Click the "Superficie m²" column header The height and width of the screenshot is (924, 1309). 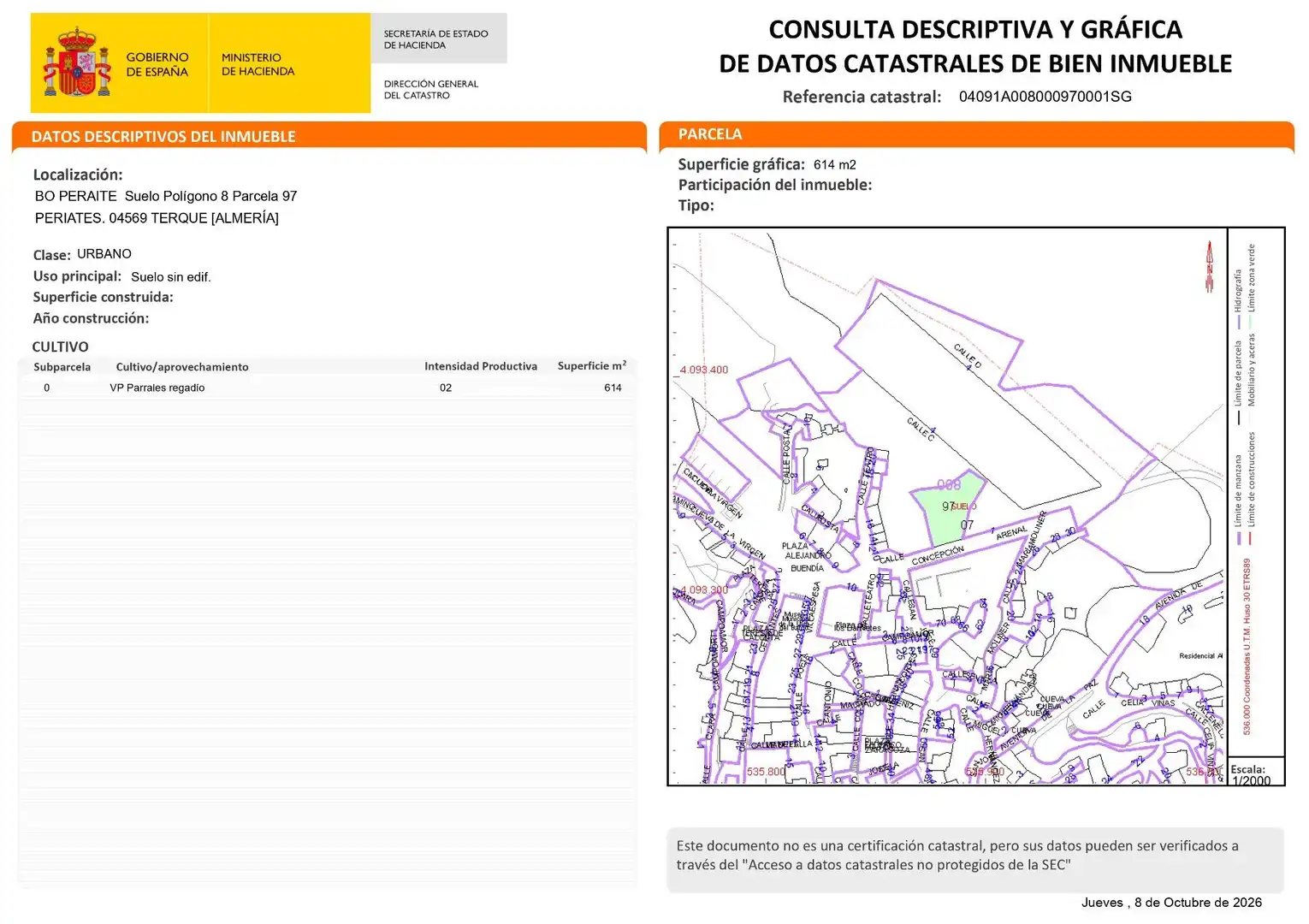592,365
